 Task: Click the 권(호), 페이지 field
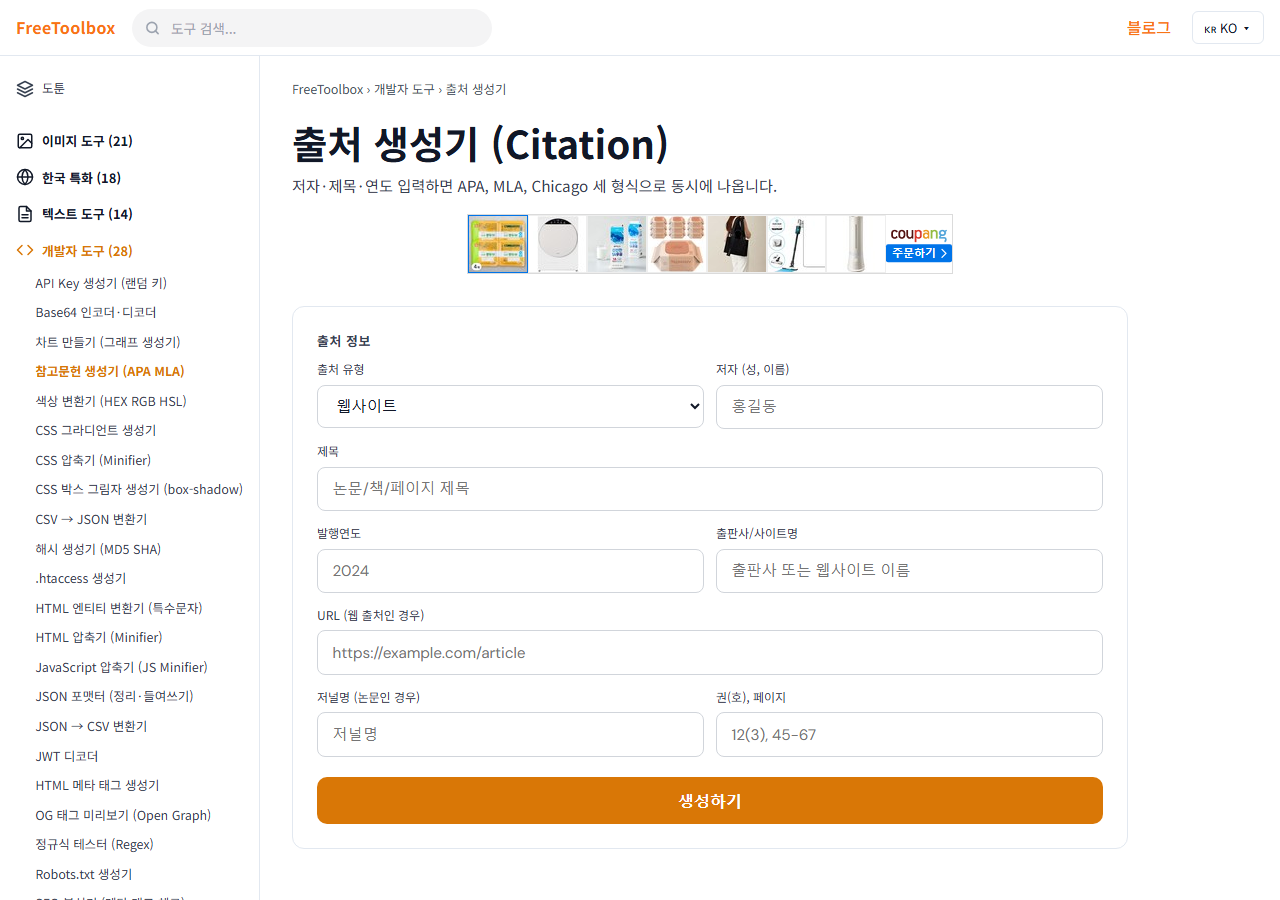pyautogui.click(x=909, y=734)
